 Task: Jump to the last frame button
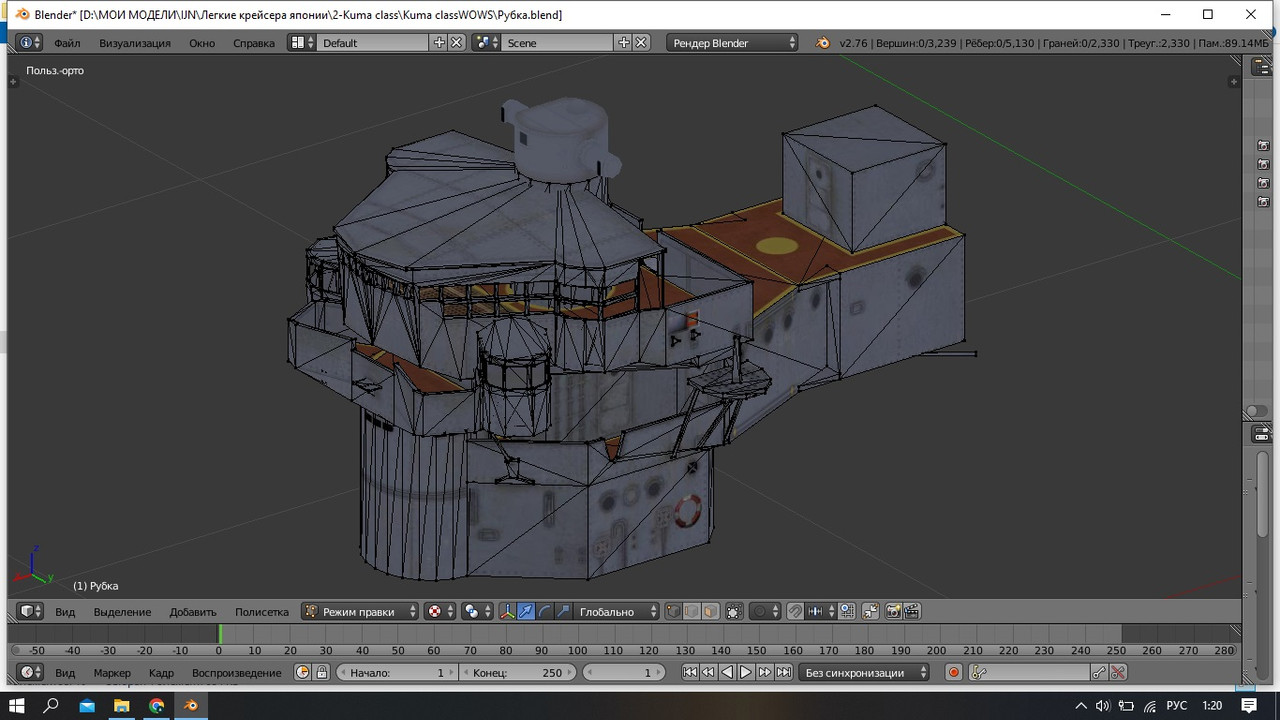pyautogui.click(x=784, y=673)
